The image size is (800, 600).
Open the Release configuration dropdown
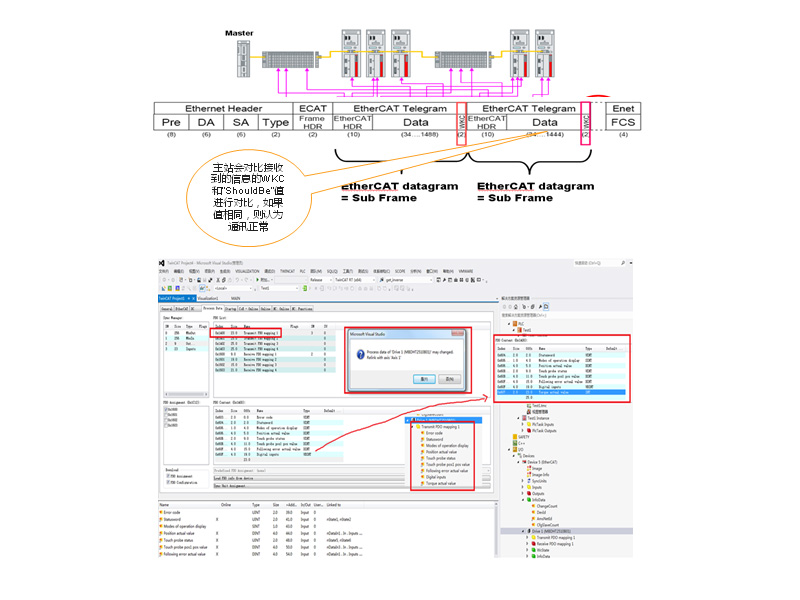pyautogui.click(x=321, y=280)
